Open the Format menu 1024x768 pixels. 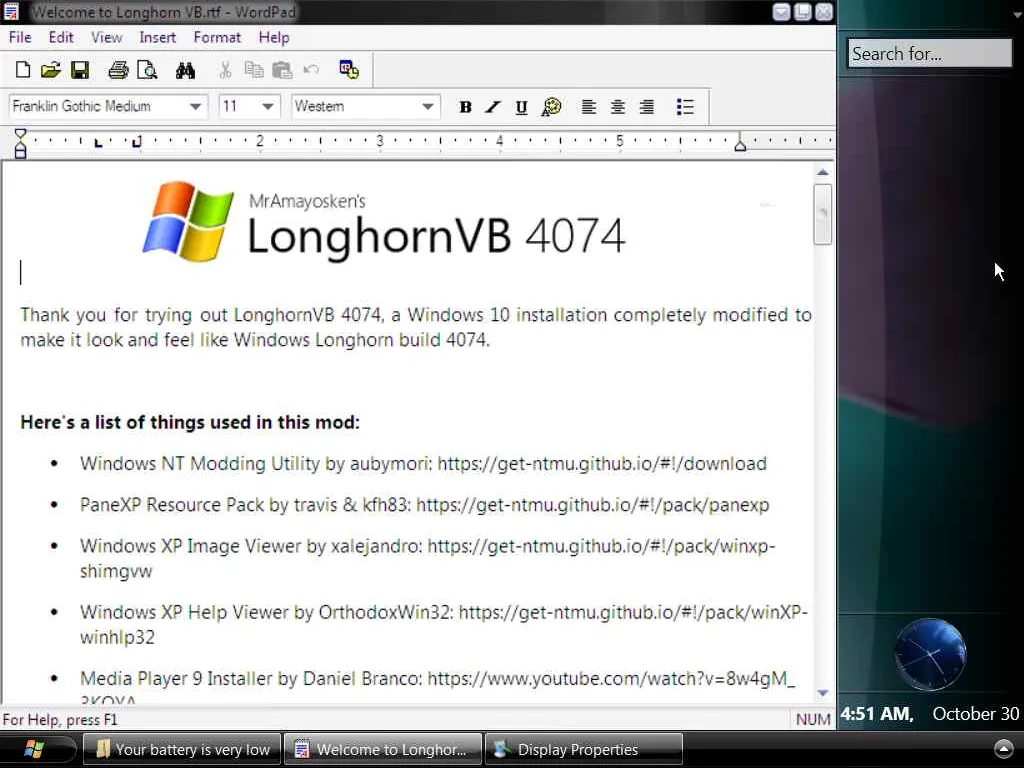pos(217,37)
